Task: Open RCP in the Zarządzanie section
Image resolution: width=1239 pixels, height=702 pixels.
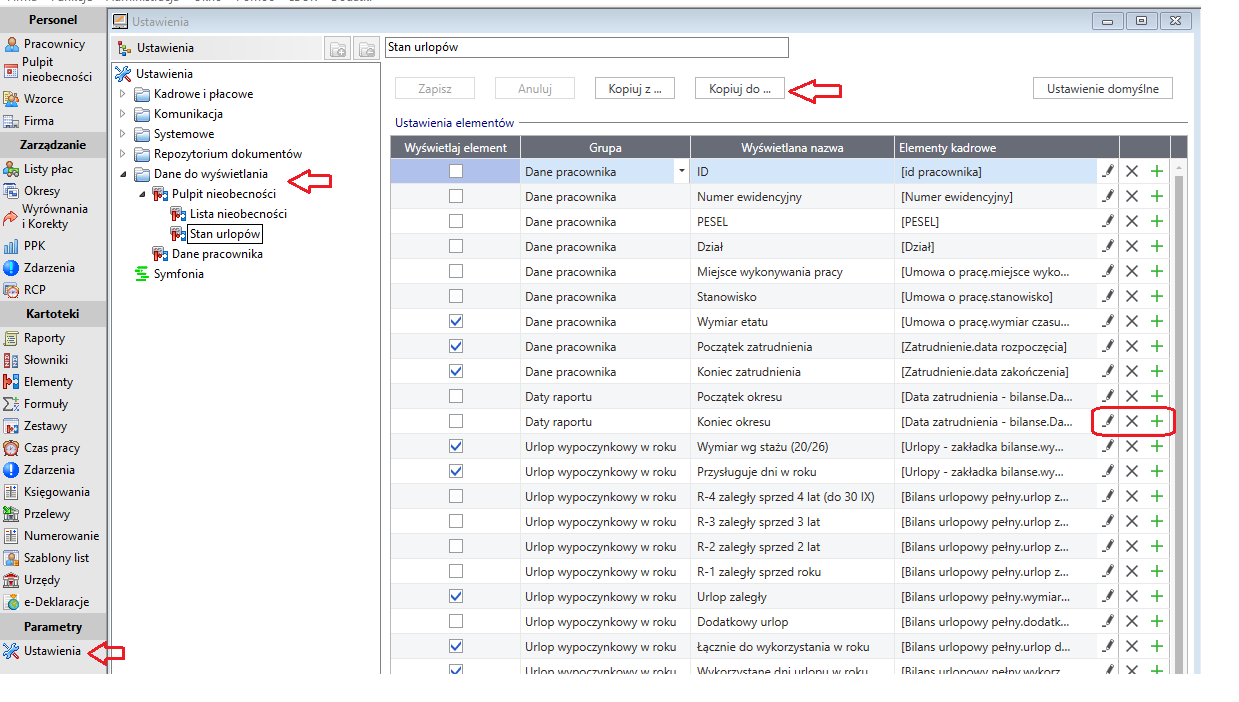Action: tap(35, 290)
